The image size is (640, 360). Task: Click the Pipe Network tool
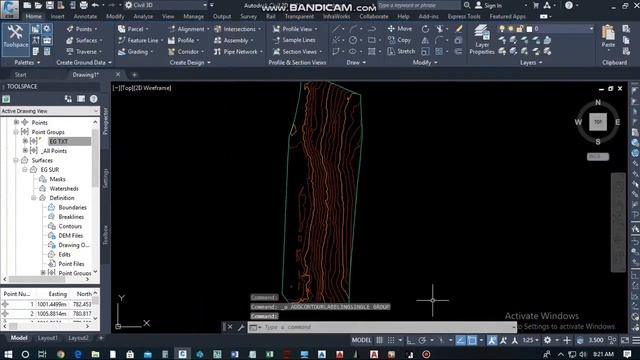pos(238,52)
